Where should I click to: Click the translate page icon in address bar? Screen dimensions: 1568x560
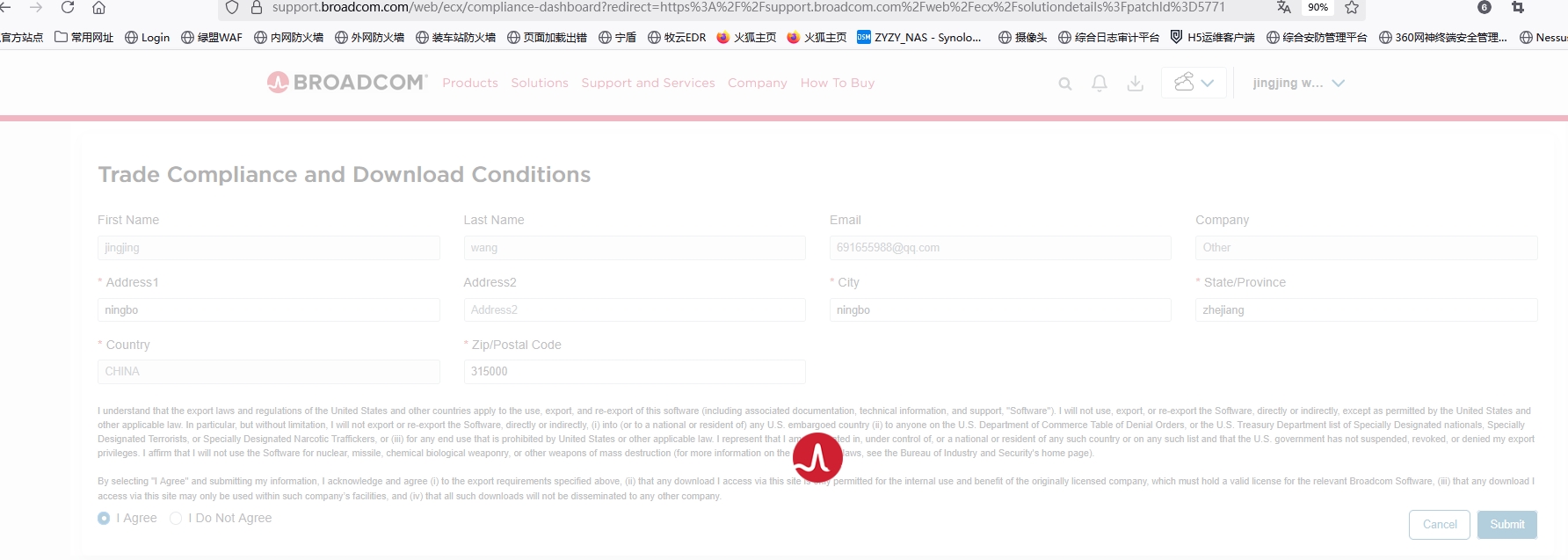tap(1284, 7)
